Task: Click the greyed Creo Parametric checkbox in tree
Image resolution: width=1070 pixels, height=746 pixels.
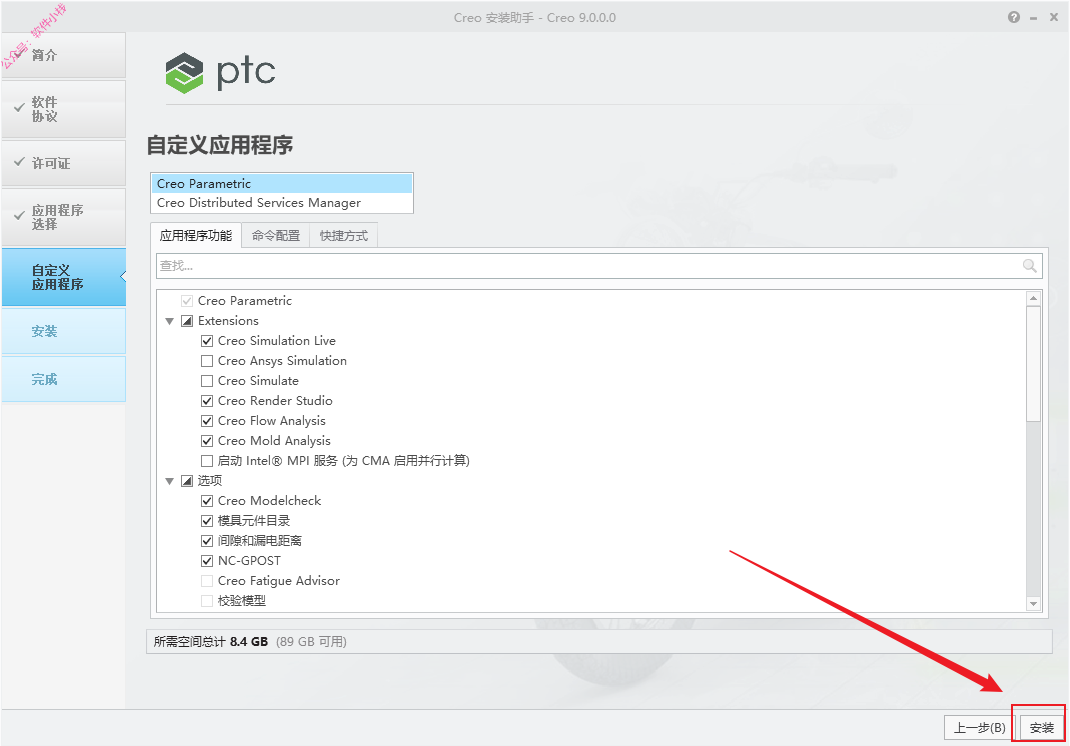Action: click(187, 301)
